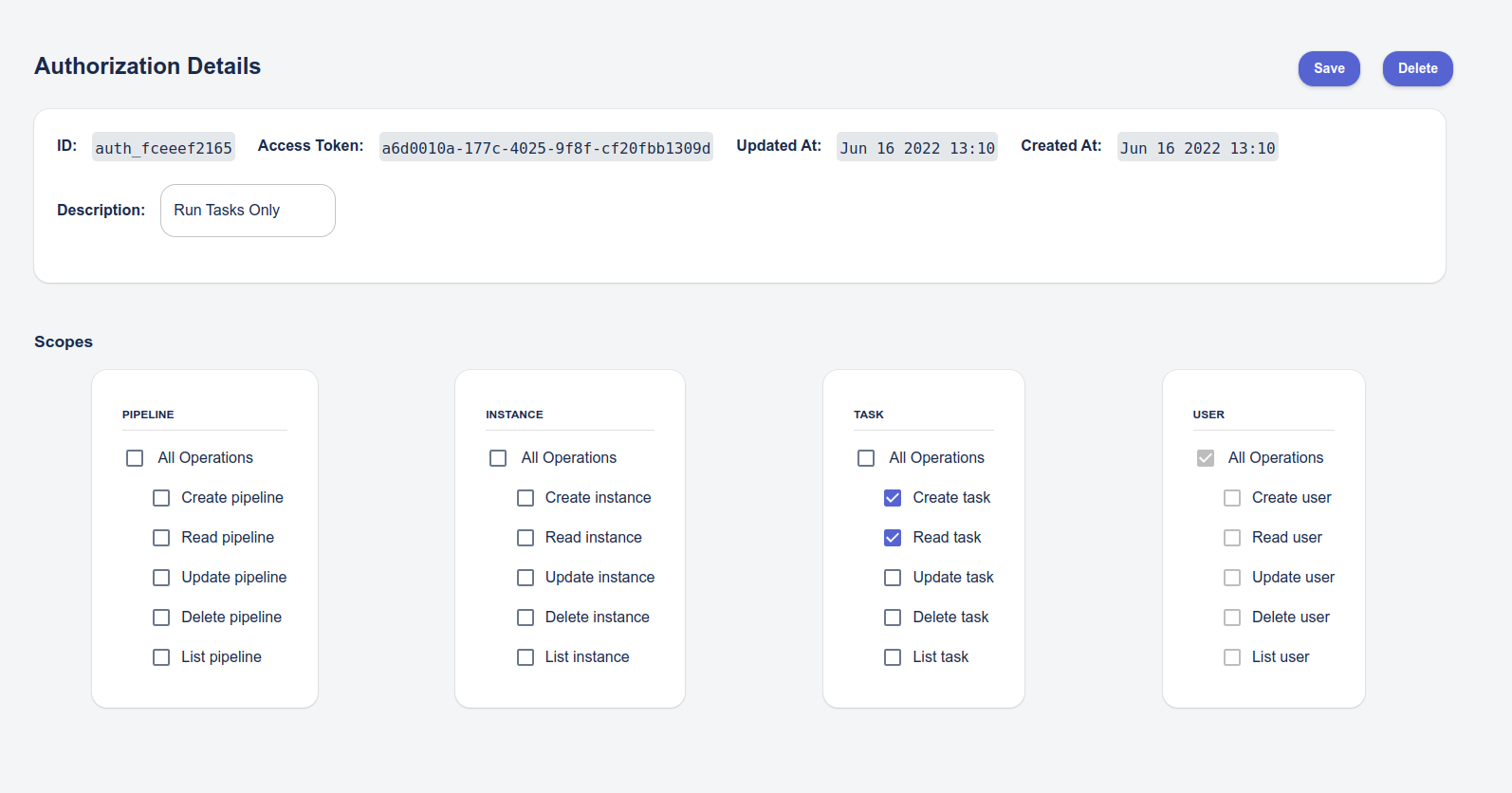Check the List user checkbox

point(1232,657)
